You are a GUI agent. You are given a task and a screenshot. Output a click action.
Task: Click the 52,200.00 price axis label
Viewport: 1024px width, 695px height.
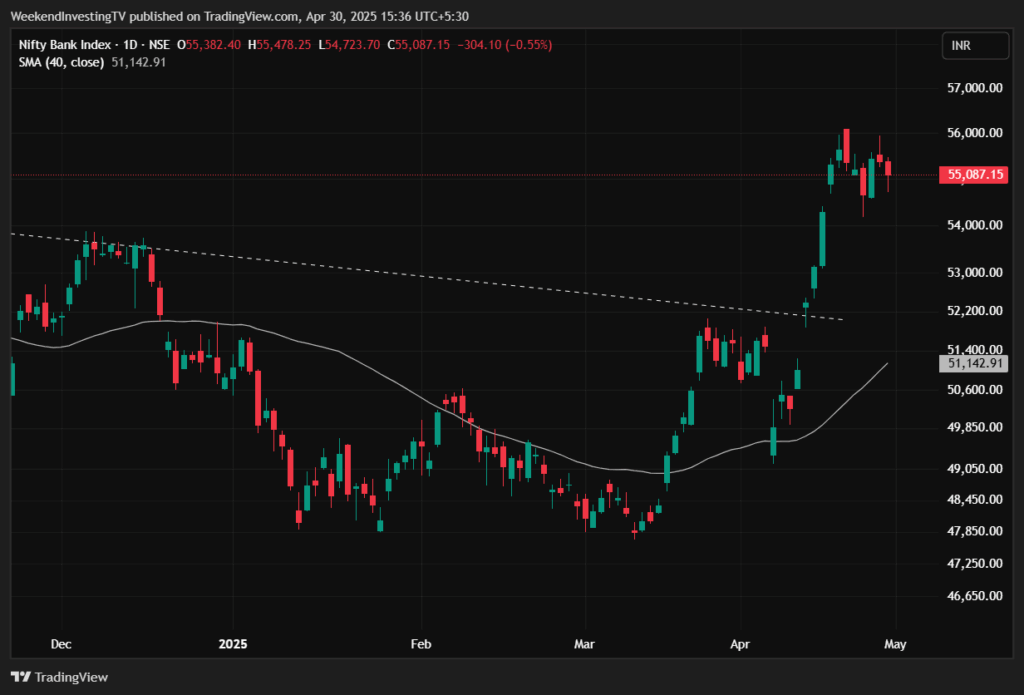975,310
